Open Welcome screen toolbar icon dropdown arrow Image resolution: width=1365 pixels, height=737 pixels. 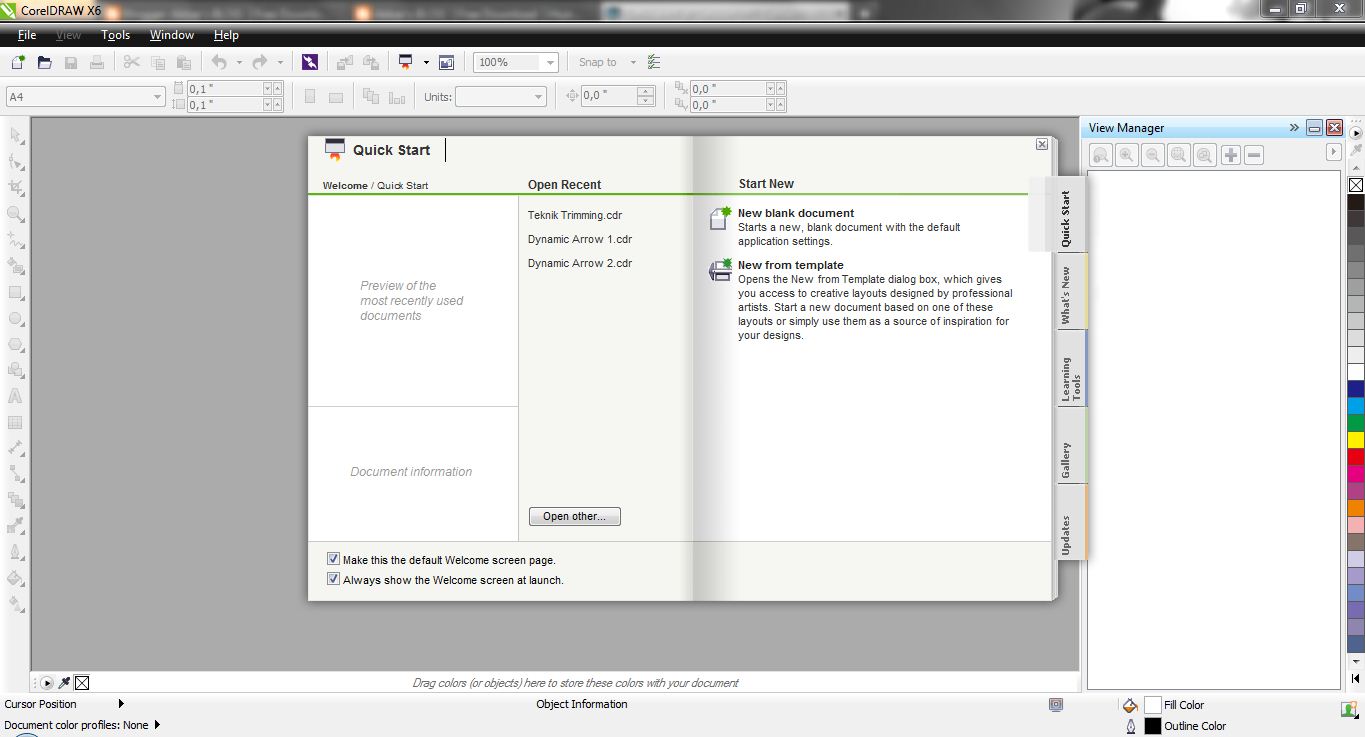pos(426,62)
